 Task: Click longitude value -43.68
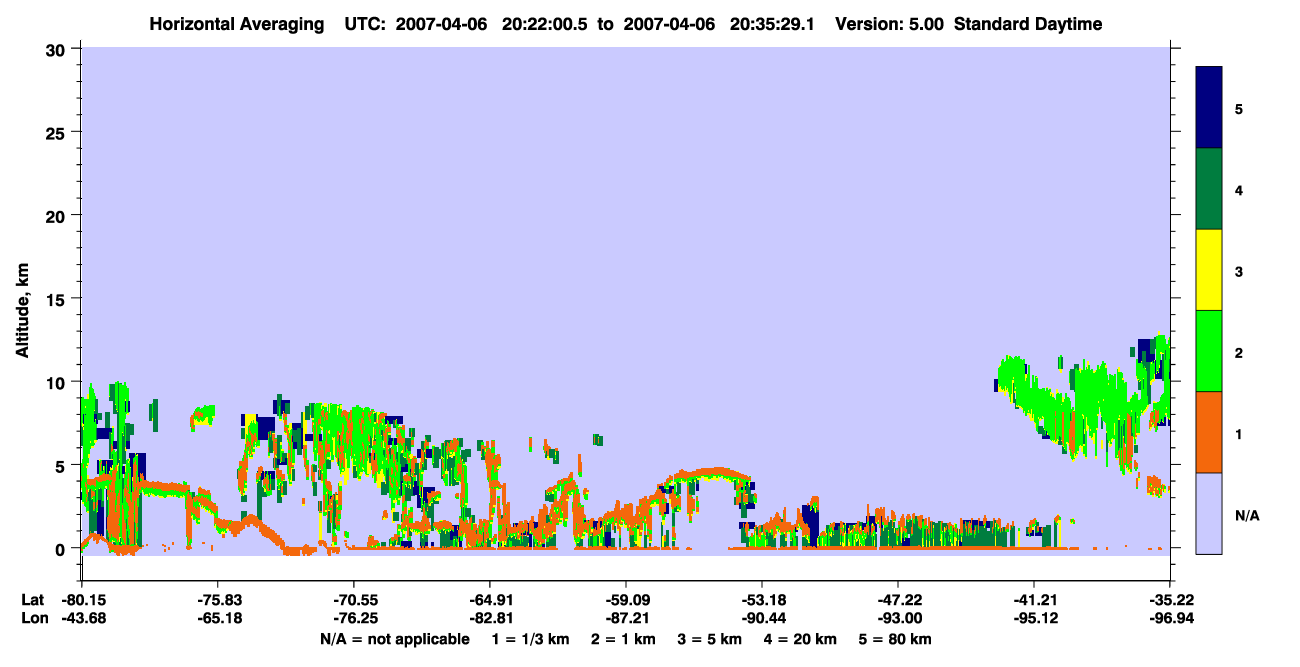(82, 618)
